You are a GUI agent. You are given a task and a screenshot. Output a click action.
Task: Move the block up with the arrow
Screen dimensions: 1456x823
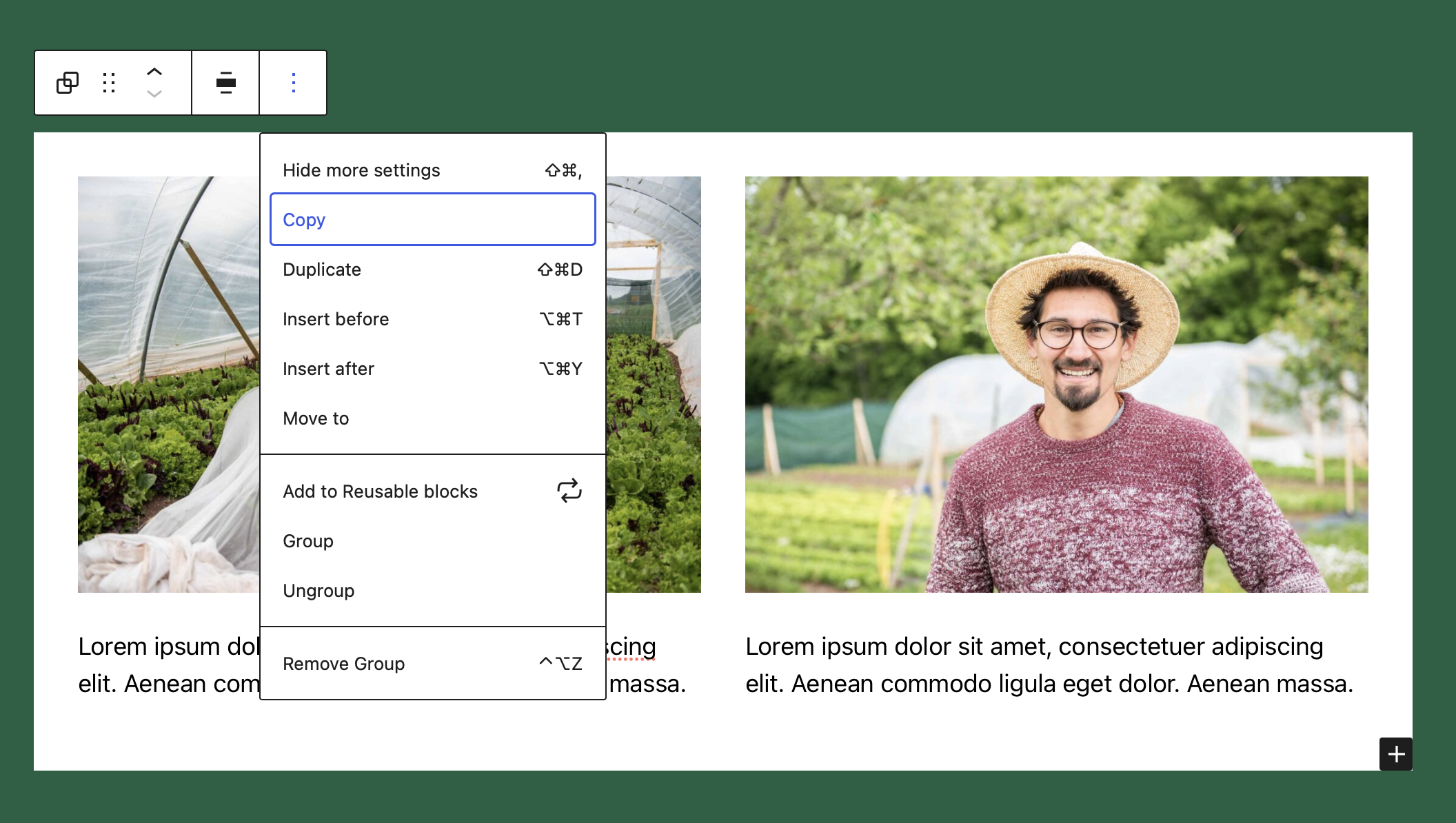[155, 70]
